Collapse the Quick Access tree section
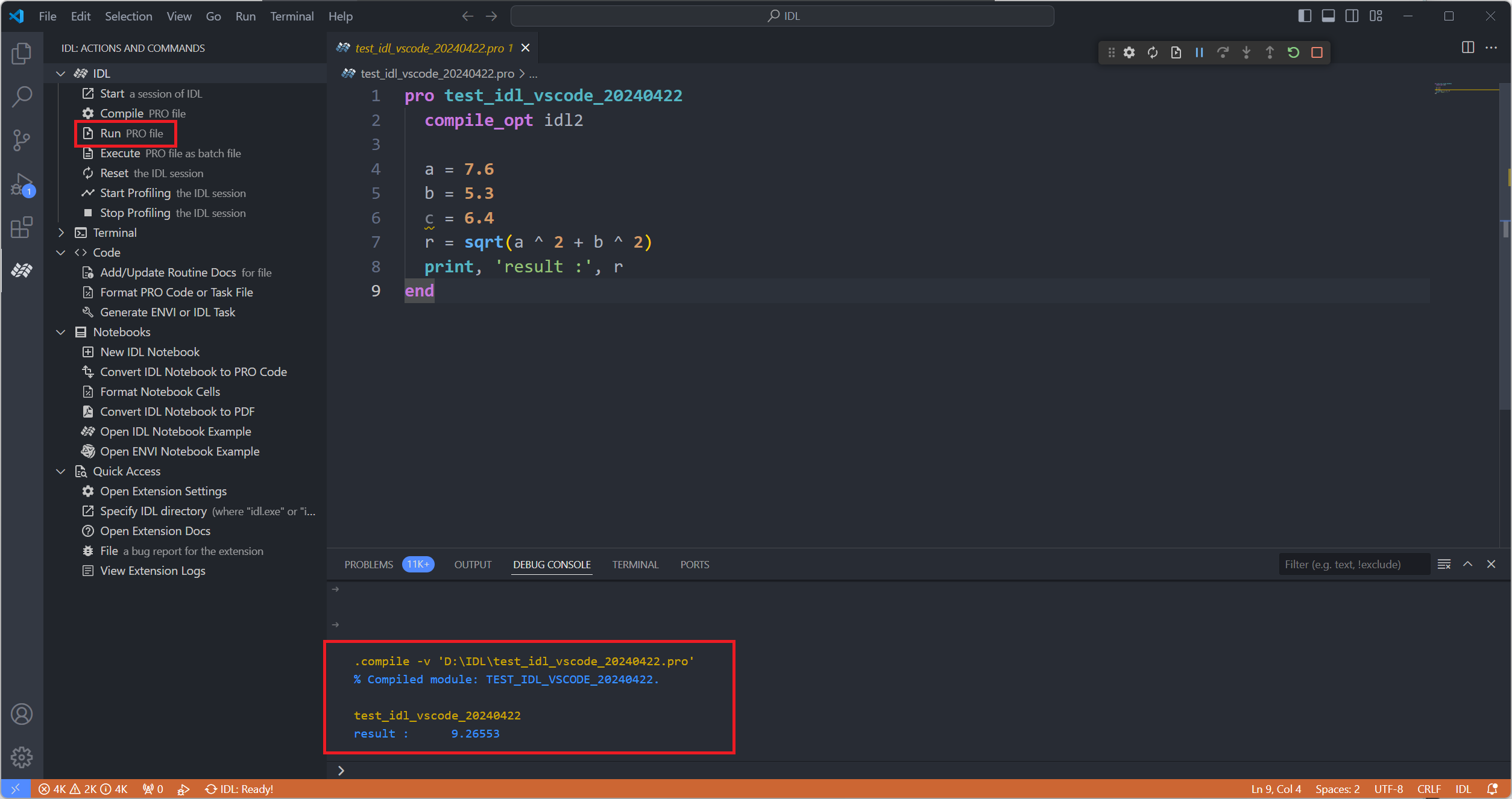Viewport: 1512px width, 799px height. (61, 471)
